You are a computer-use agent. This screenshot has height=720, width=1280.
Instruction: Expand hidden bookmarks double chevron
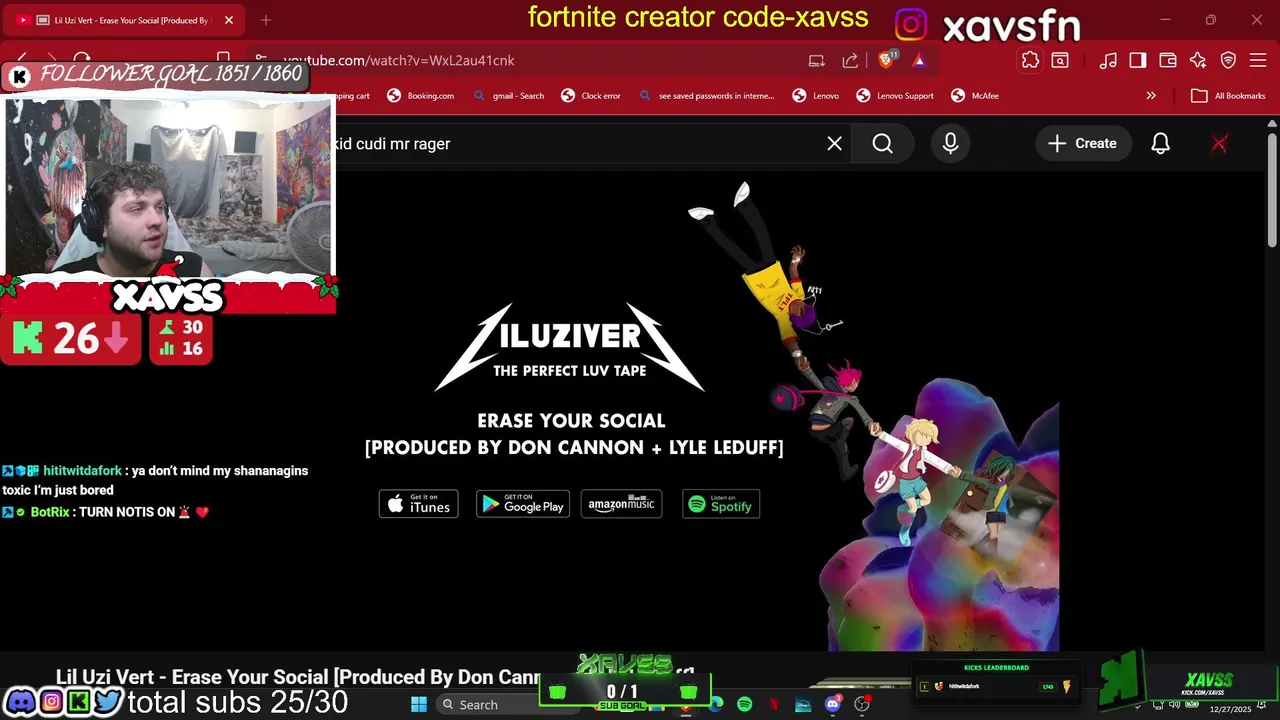point(1151,96)
